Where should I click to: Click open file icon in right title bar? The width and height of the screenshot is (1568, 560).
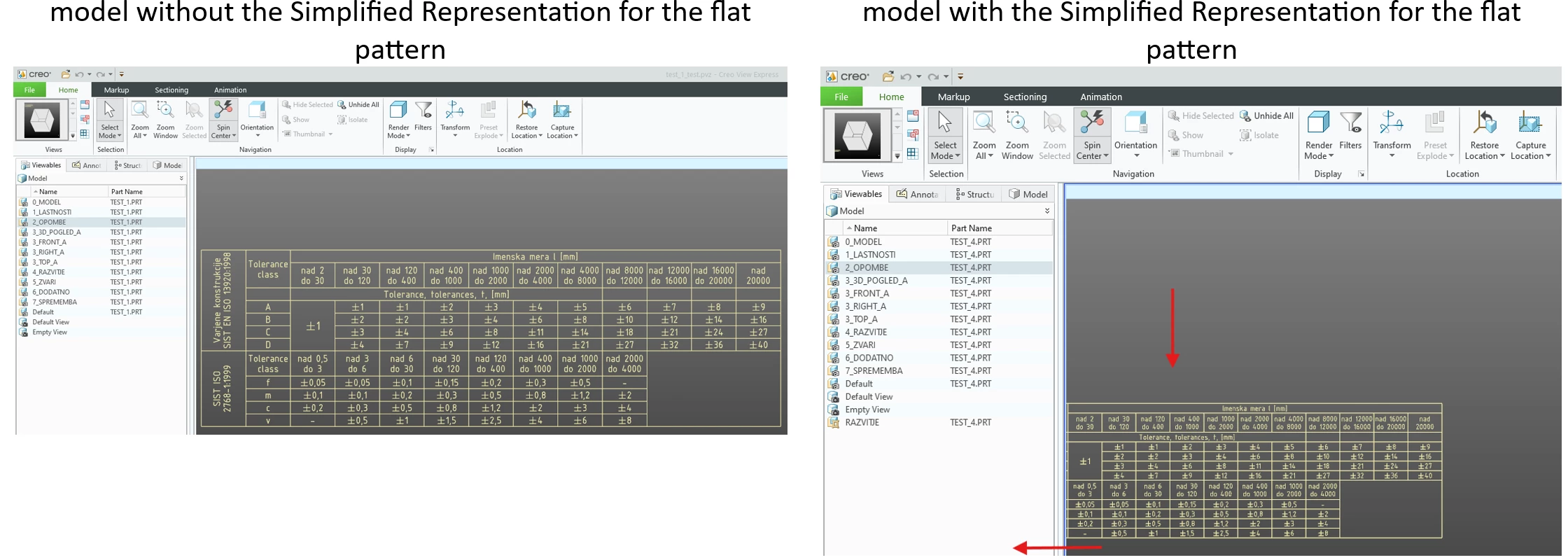coord(888,76)
